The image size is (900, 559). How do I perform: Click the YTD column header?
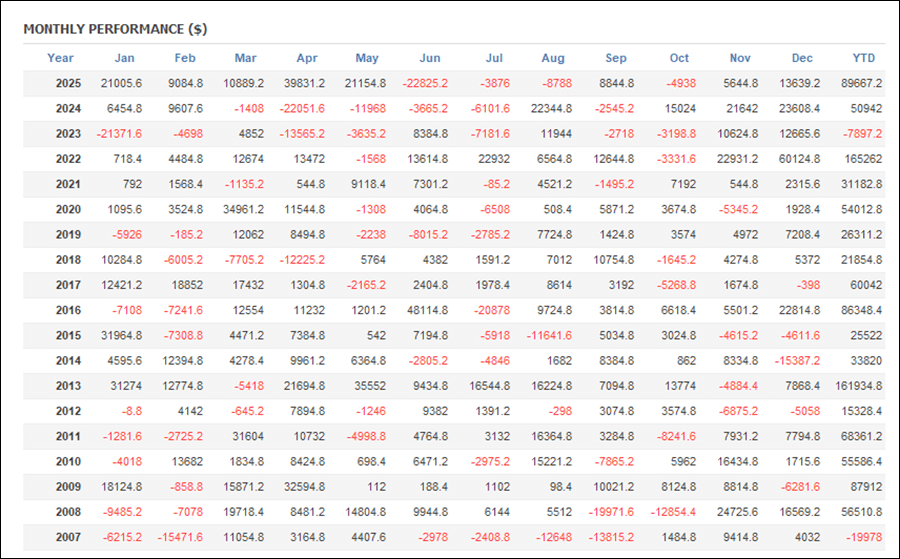(864, 58)
